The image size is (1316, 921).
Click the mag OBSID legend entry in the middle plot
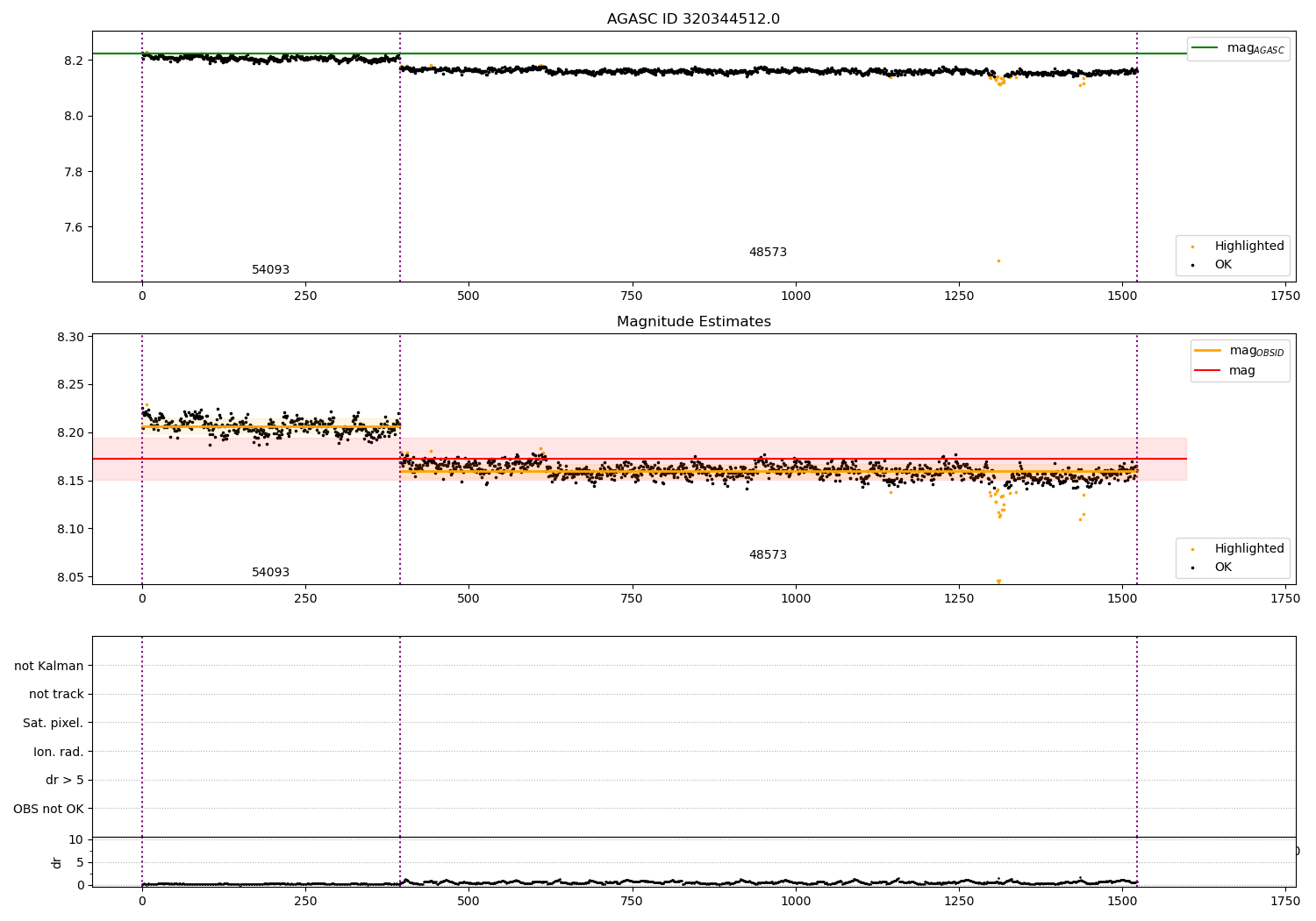point(1239,351)
